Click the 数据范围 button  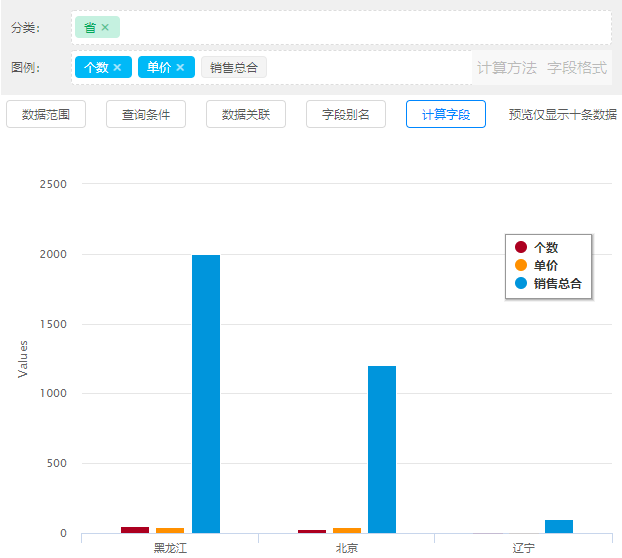(46, 114)
